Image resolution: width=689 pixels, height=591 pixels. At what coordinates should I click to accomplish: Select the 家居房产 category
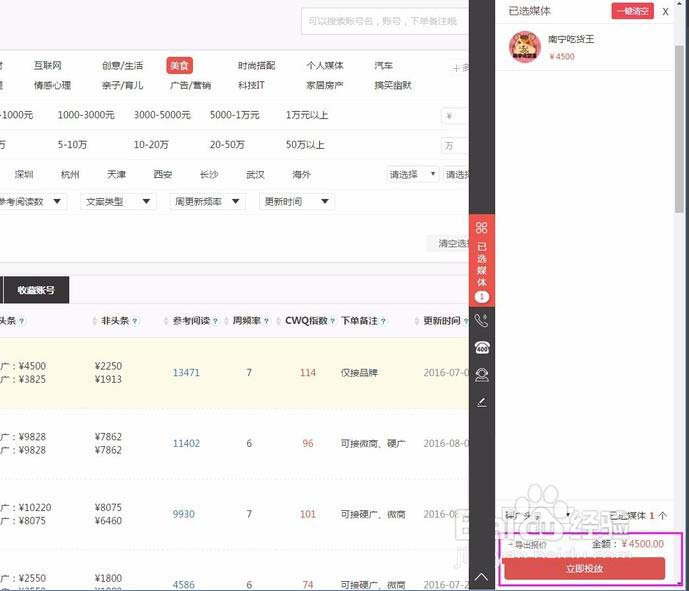tap(325, 85)
